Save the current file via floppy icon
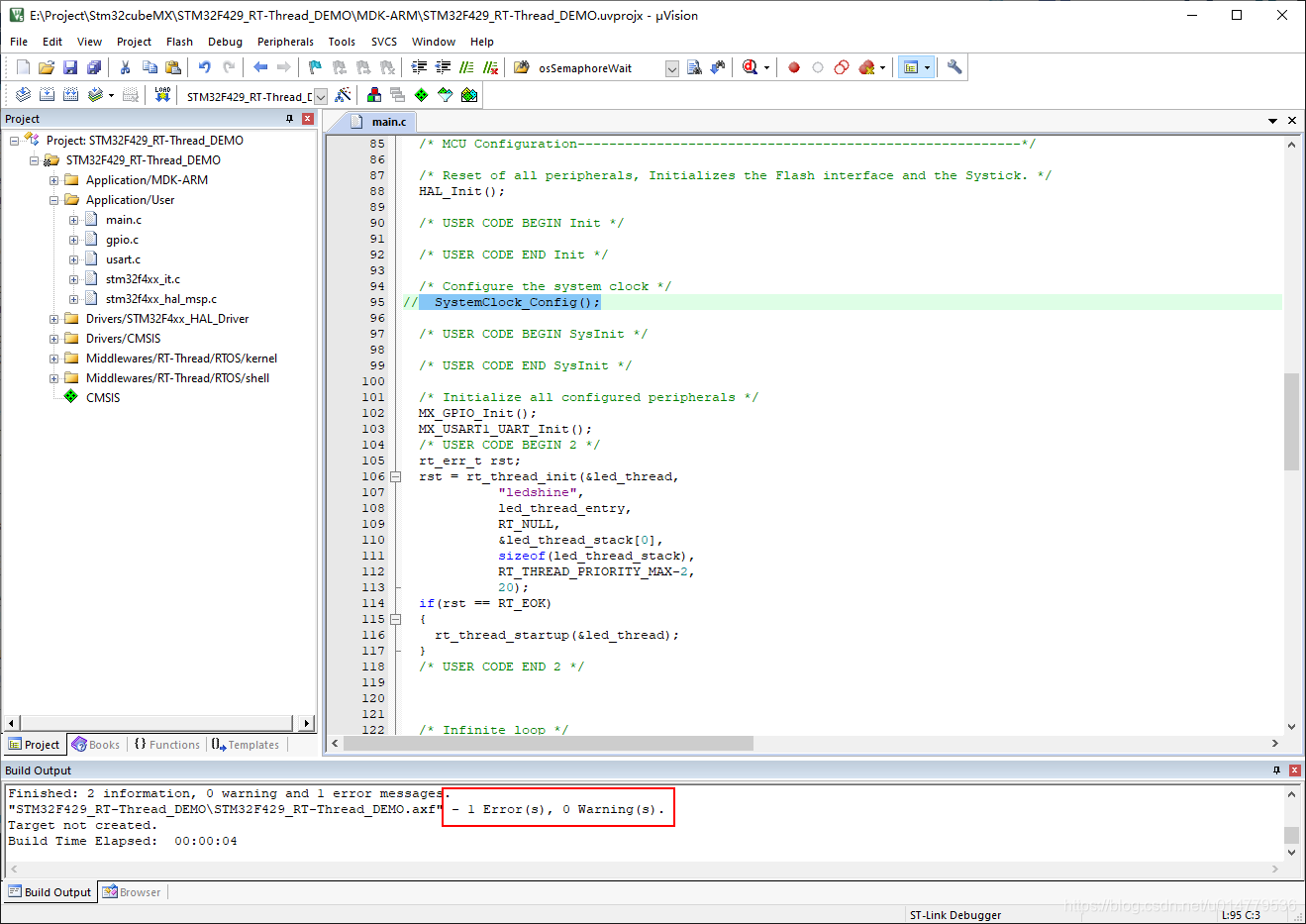 pyautogui.click(x=70, y=67)
